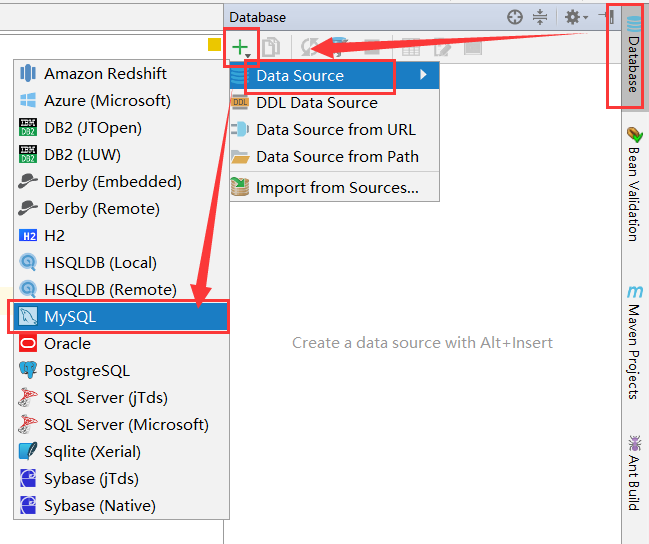Screen dimensions: 649x544
Task: Click the Derby (Embedded) hat icon
Action: pyautogui.click(x=28, y=181)
